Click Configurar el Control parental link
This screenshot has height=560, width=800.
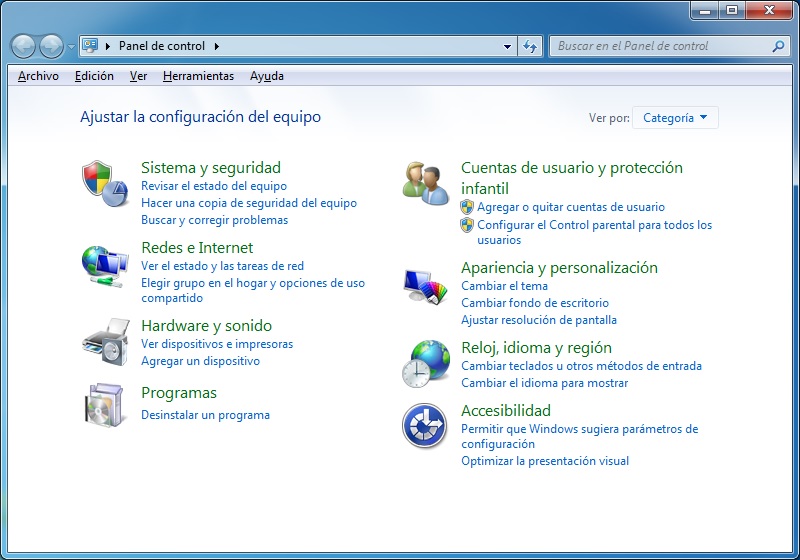click(594, 232)
